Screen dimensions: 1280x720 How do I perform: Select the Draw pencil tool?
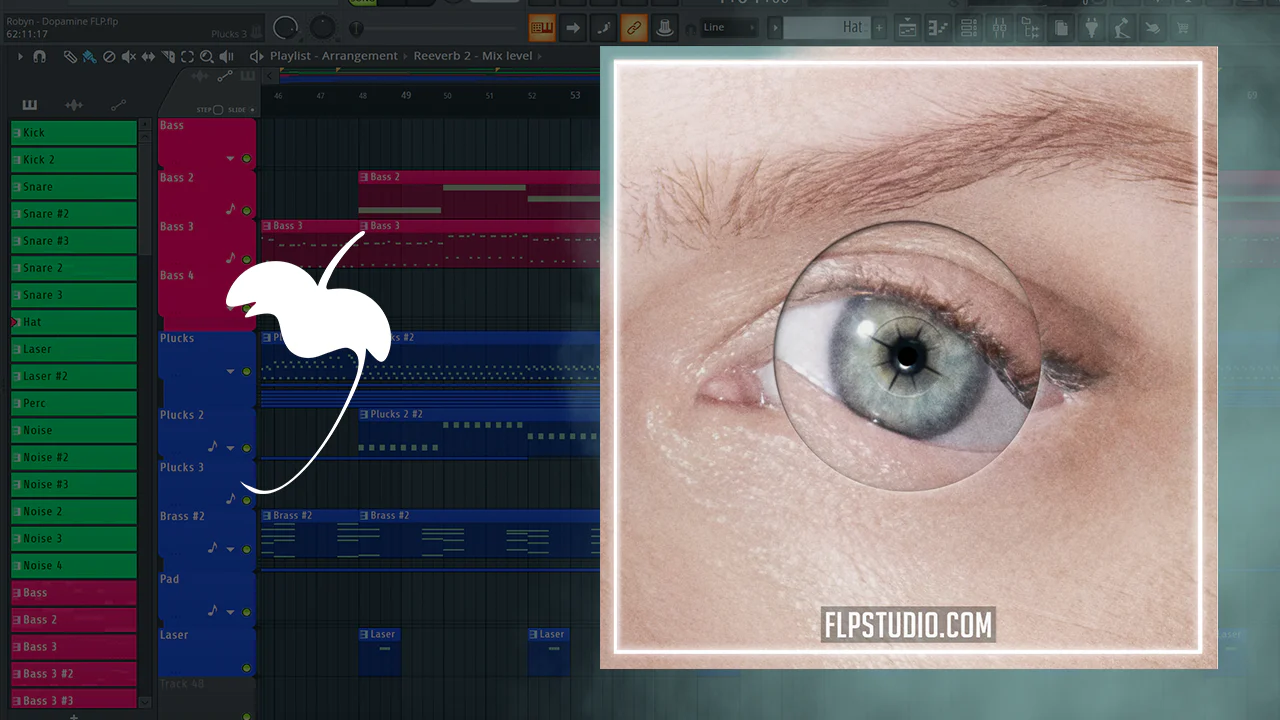coord(70,57)
